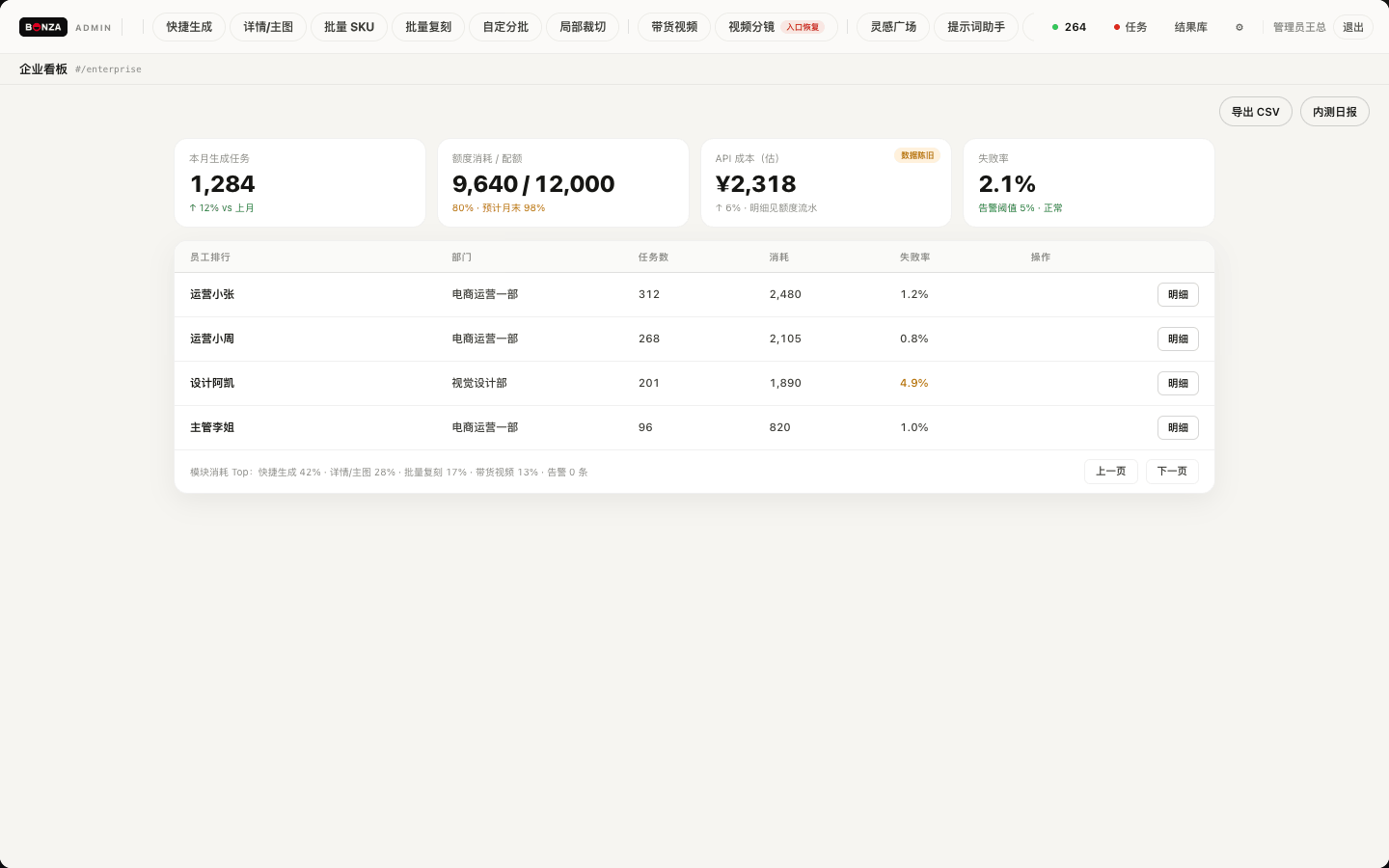Click the green-dot 264 credits indicator

click(1069, 27)
